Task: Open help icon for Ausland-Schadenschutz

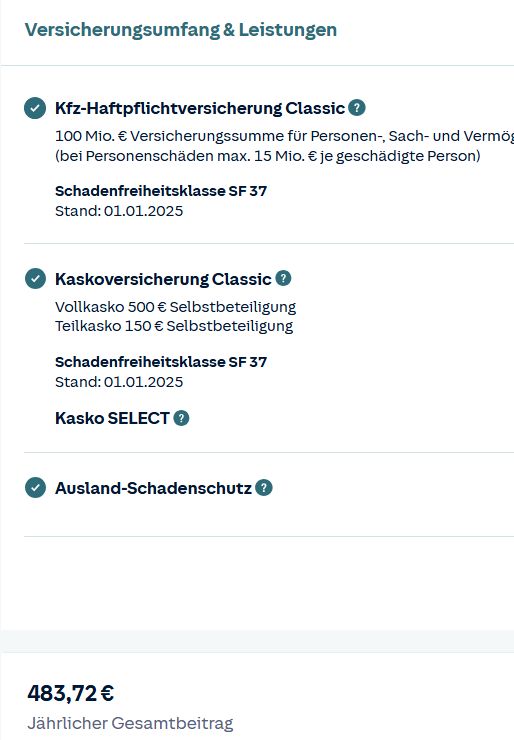Action: (264, 488)
